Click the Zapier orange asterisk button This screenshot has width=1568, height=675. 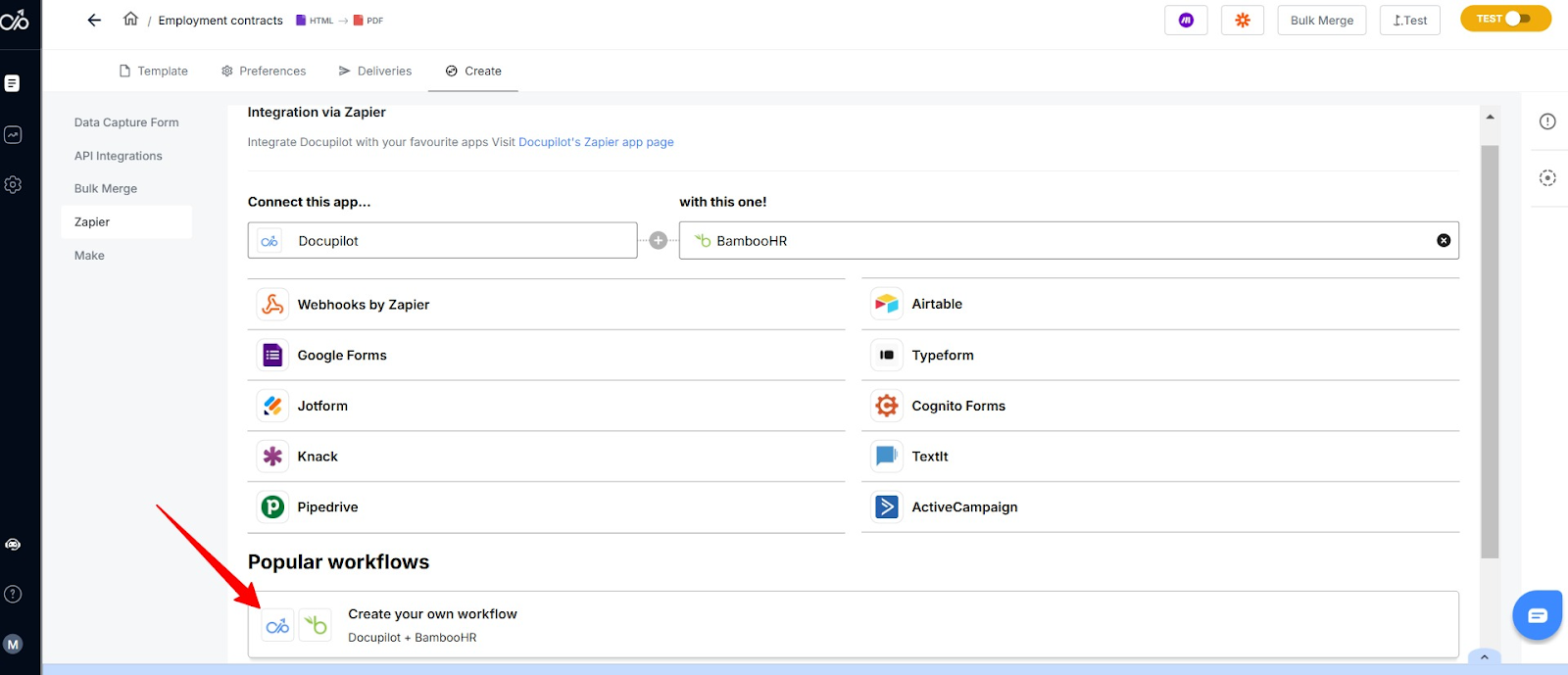tap(1243, 20)
